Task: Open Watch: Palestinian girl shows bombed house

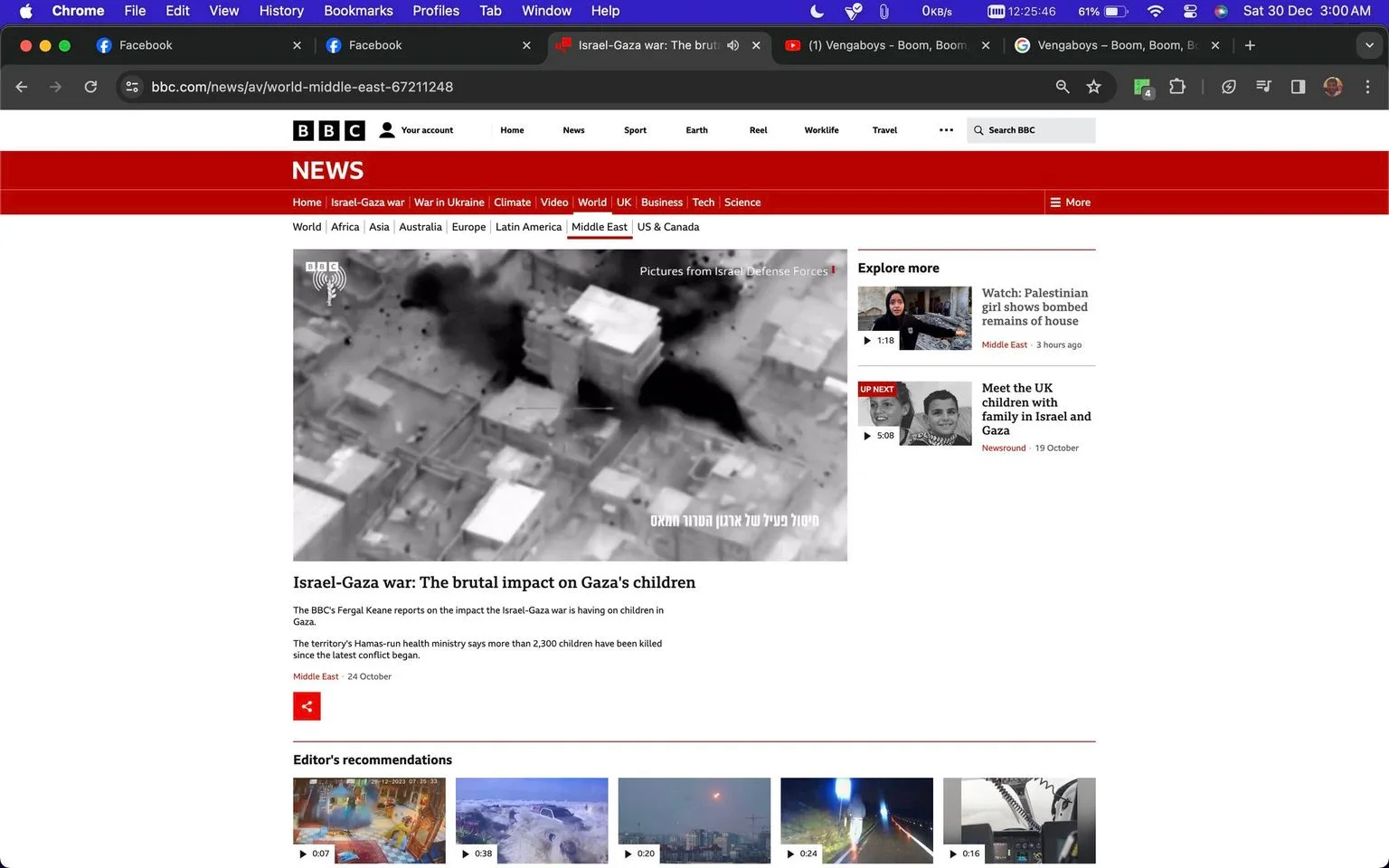Action: click(x=1035, y=307)
